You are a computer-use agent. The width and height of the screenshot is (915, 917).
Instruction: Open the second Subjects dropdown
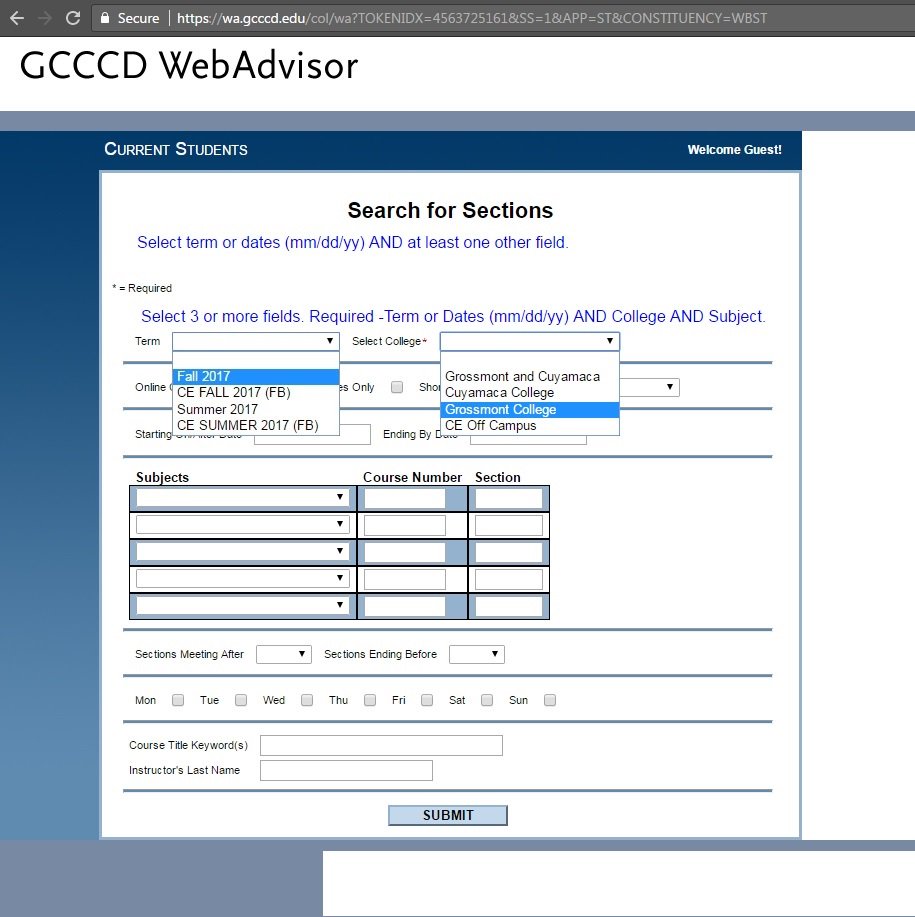tap(242, 525)
